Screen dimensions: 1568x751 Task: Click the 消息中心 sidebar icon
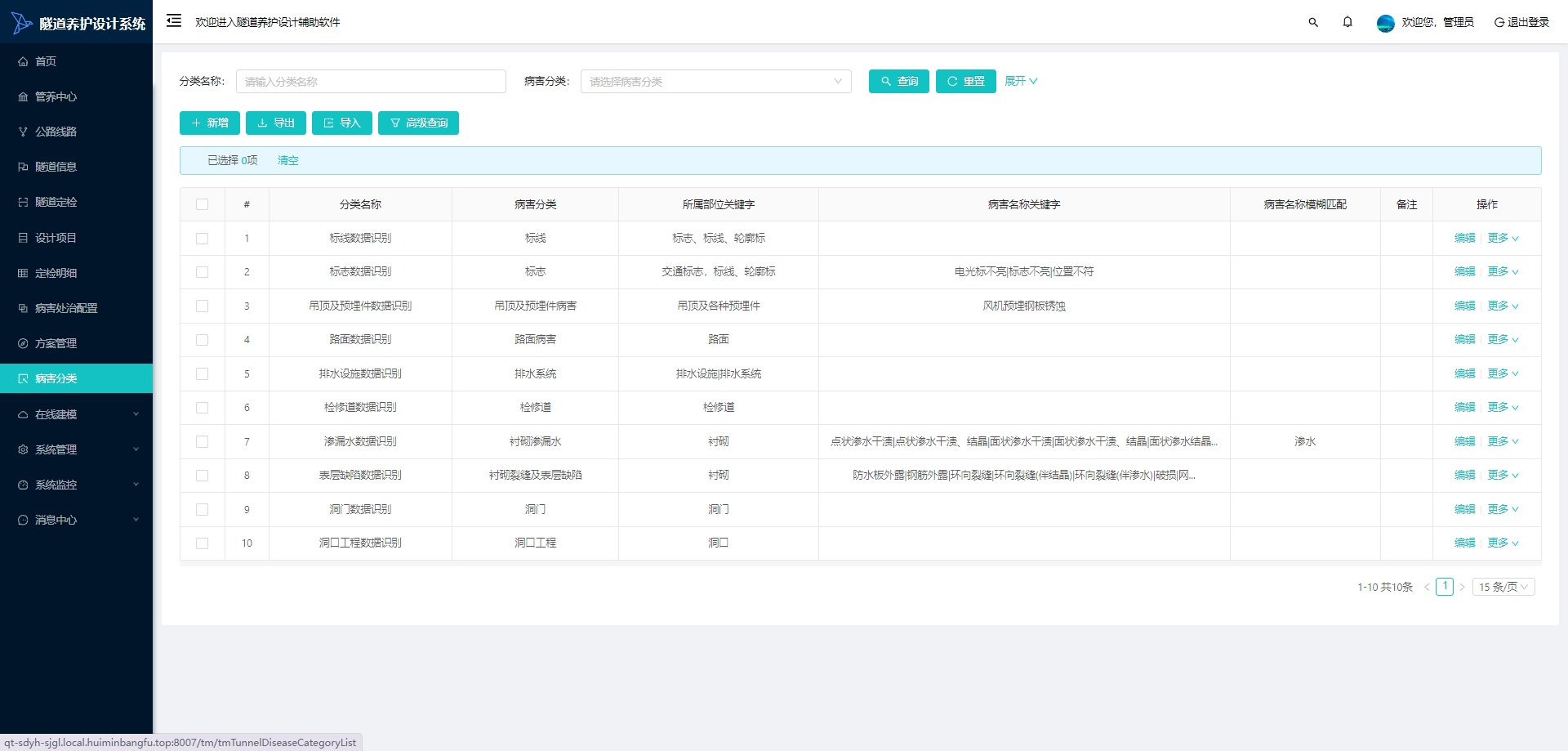click(23, 520)
